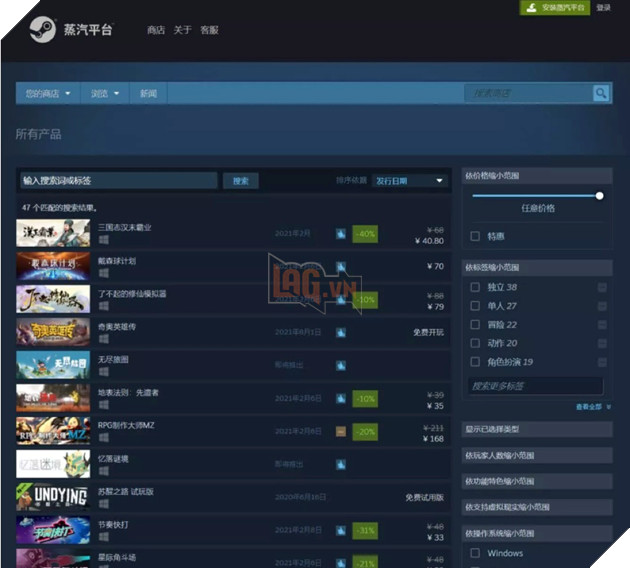Open the 关于 header menu item
This screenshot has height=568, width=630.
[182, 30]
